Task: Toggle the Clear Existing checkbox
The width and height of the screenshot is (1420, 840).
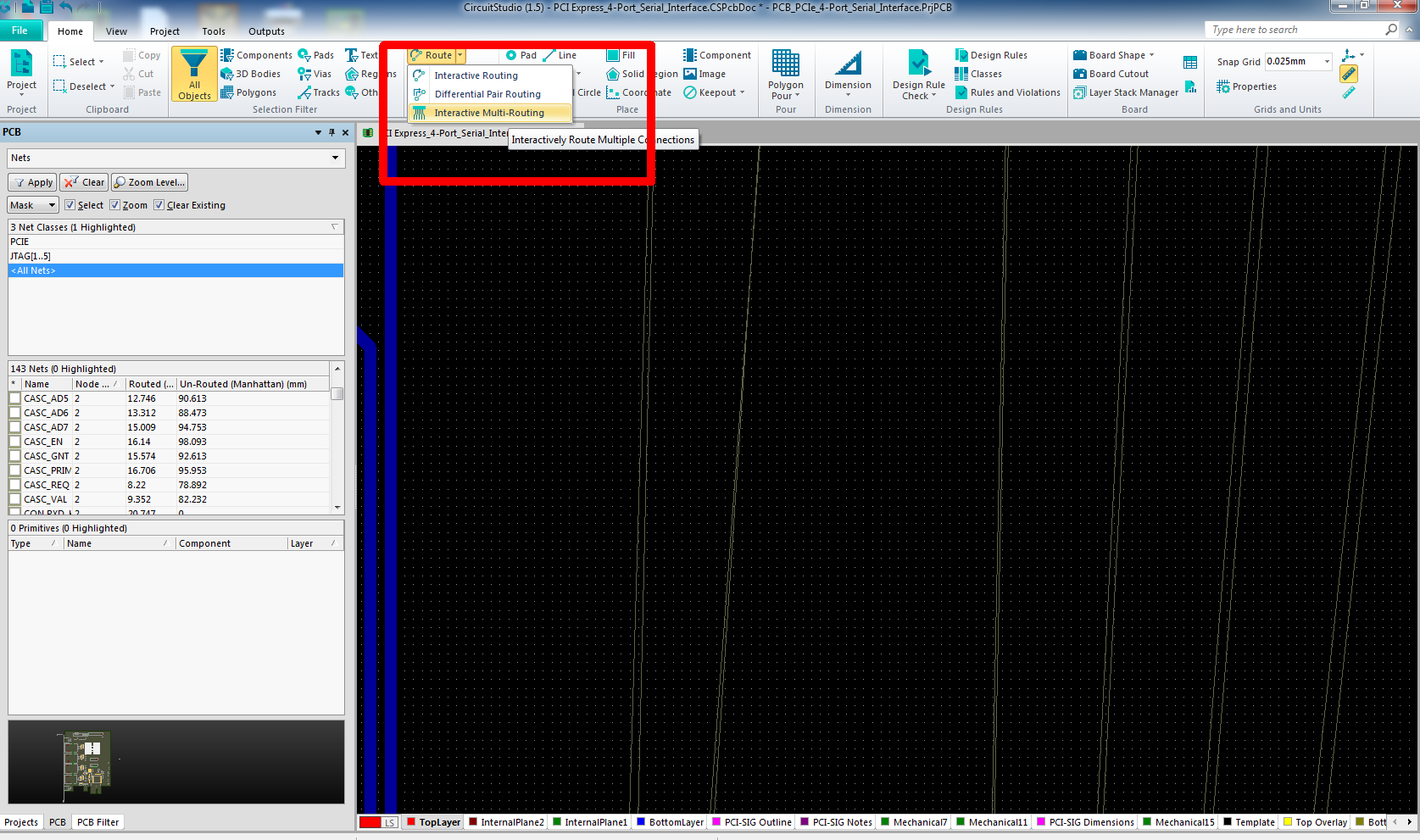Action: click(x=159, y=205)
